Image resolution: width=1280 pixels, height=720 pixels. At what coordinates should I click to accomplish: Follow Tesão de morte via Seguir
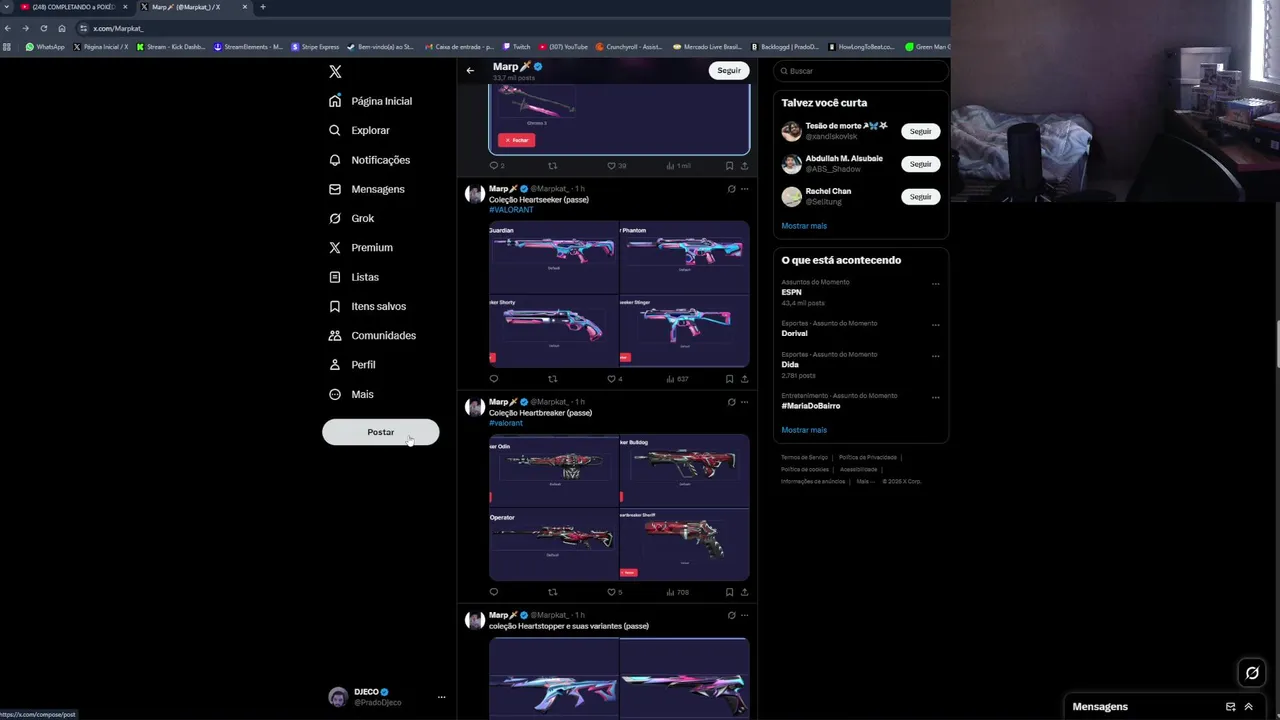pos(920,131)
